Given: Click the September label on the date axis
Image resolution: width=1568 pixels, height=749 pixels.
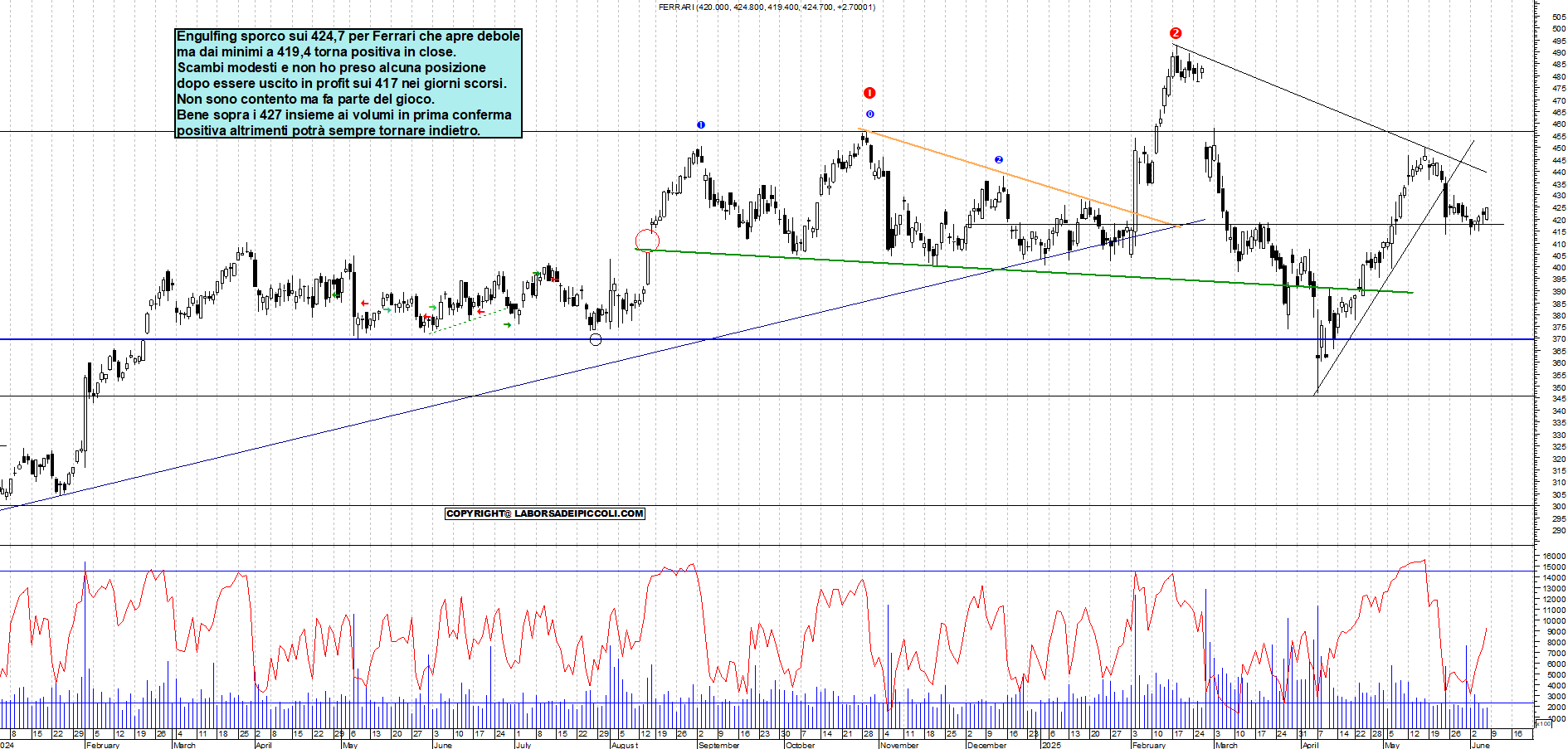Looking at the screenshot, I should coord(718,745).
